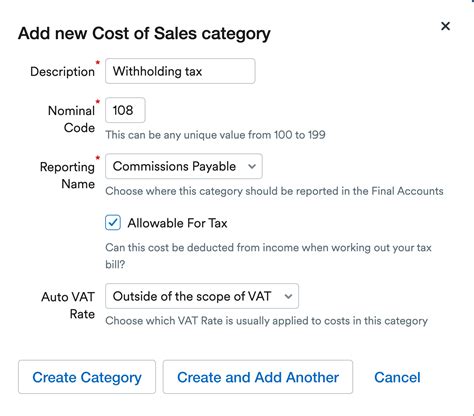The height and width of the screenshot is (416, 474).
Task: Click the Nominal Code label
Action: click(x=71, y=119)
